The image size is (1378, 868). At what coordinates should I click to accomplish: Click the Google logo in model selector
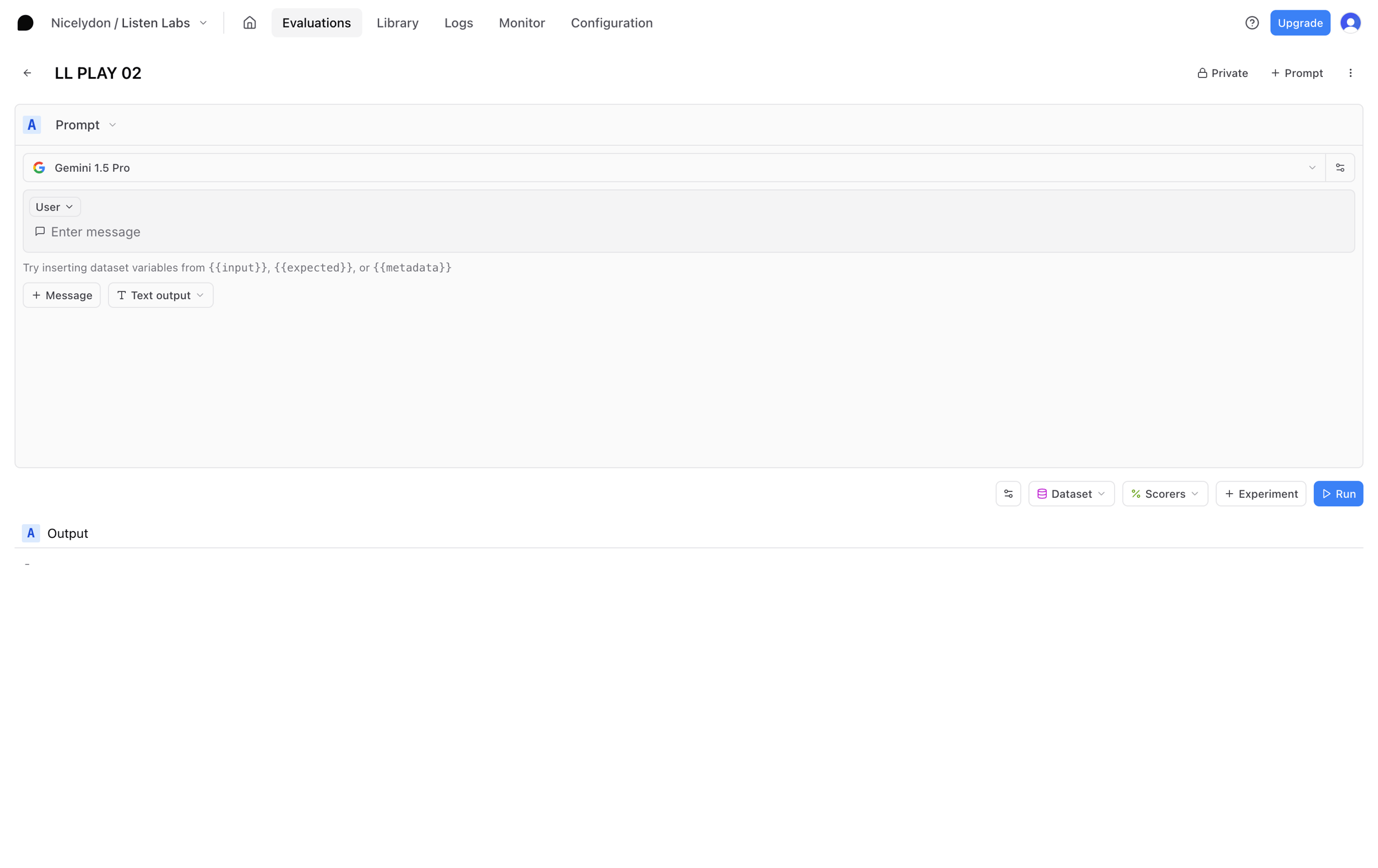(39, 168)
